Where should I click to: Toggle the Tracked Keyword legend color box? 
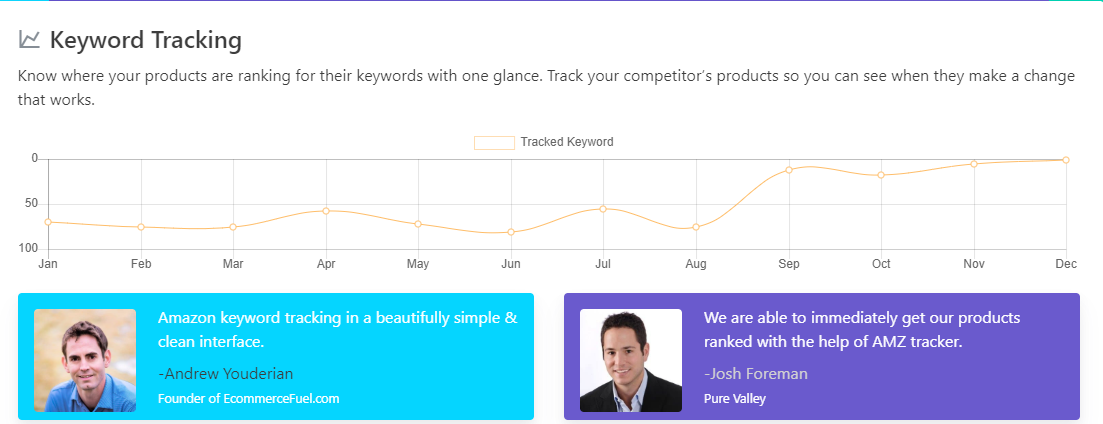[x=494, y=143]
